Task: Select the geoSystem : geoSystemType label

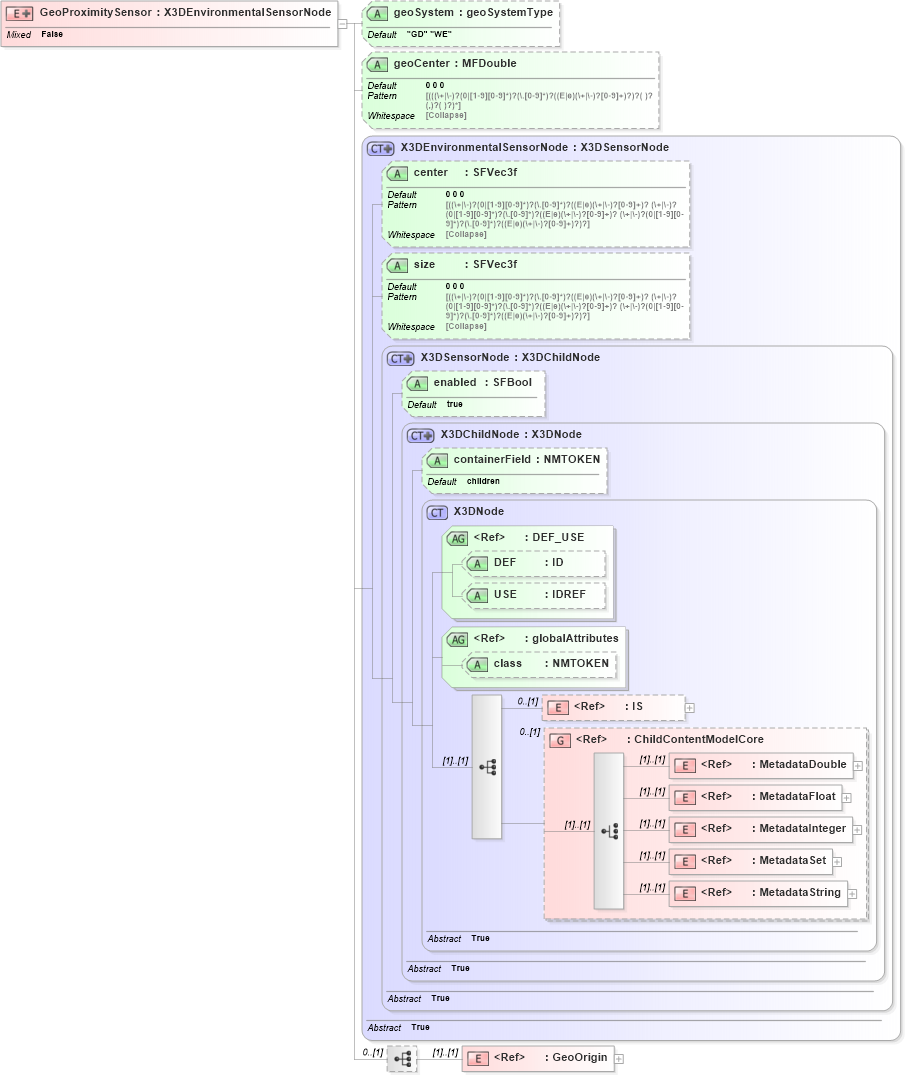Action: [473, 12]
